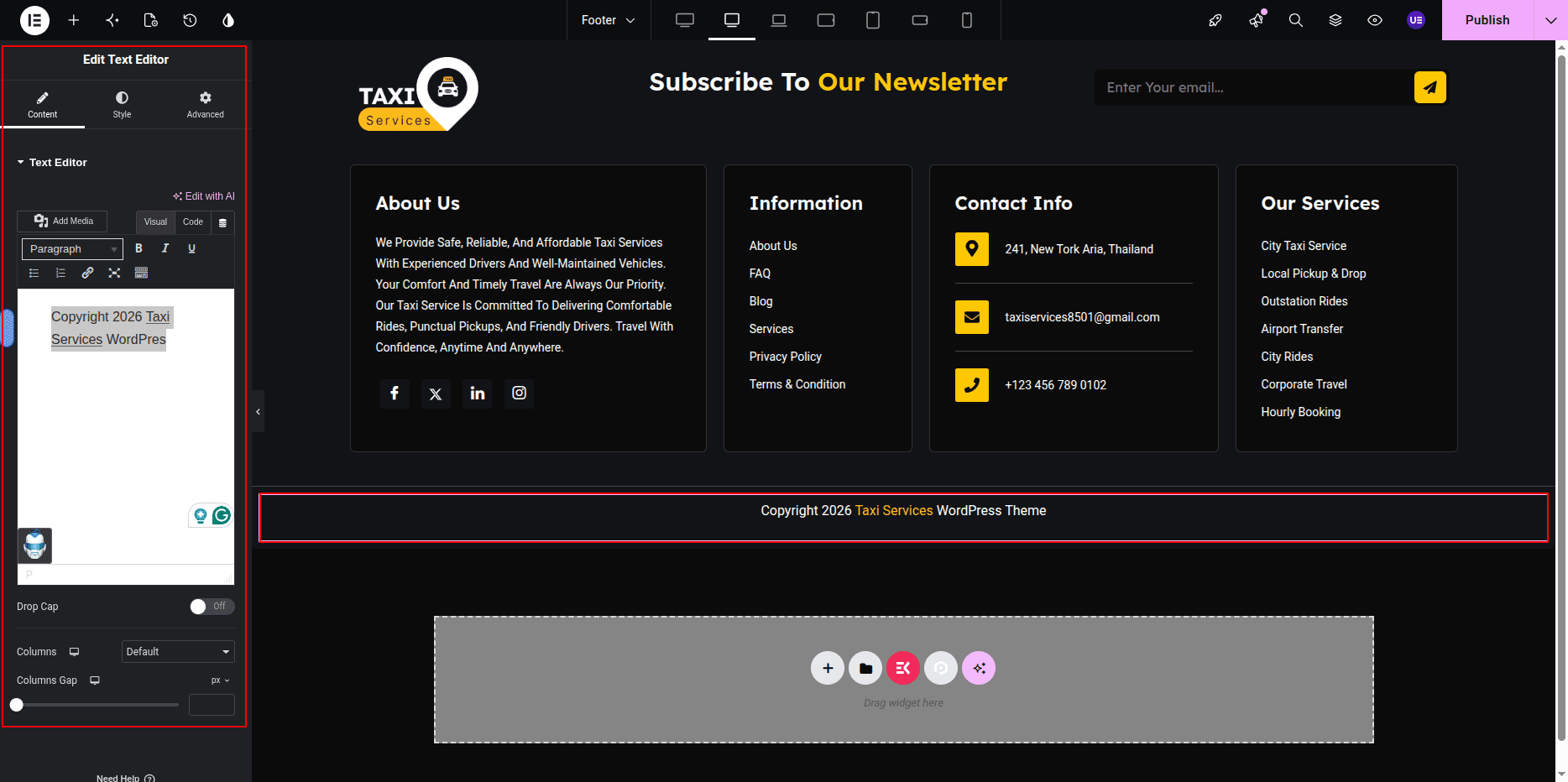Viewport: 1568px width, 782px height.
Task: Click the numbered list icon
Action: pos(60,273)
